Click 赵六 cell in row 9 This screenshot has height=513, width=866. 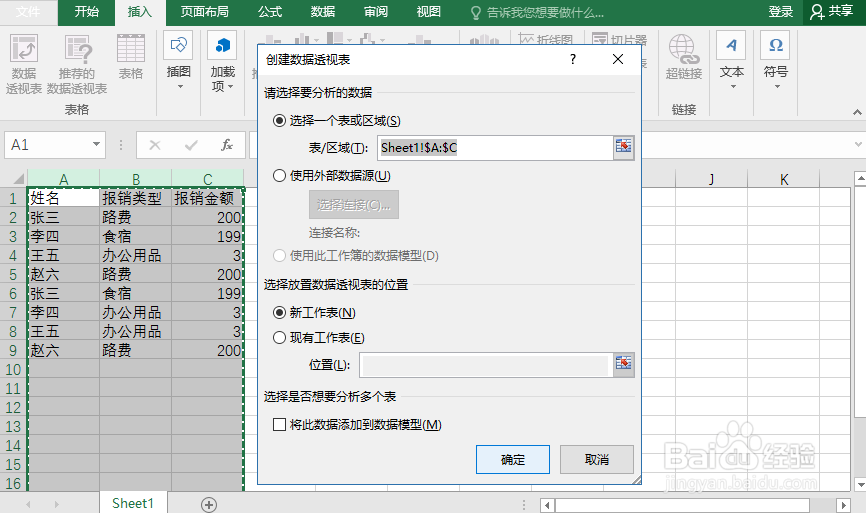(x=64, y=350)
